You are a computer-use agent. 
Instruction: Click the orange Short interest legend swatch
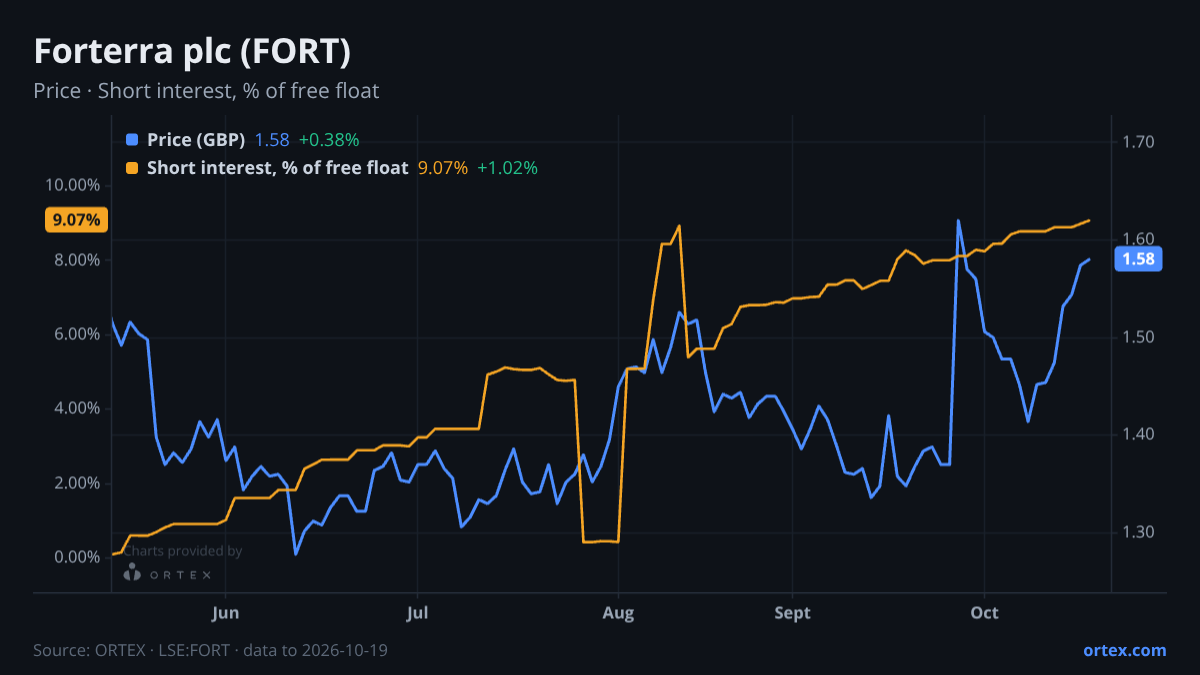(x=132, y=168)
